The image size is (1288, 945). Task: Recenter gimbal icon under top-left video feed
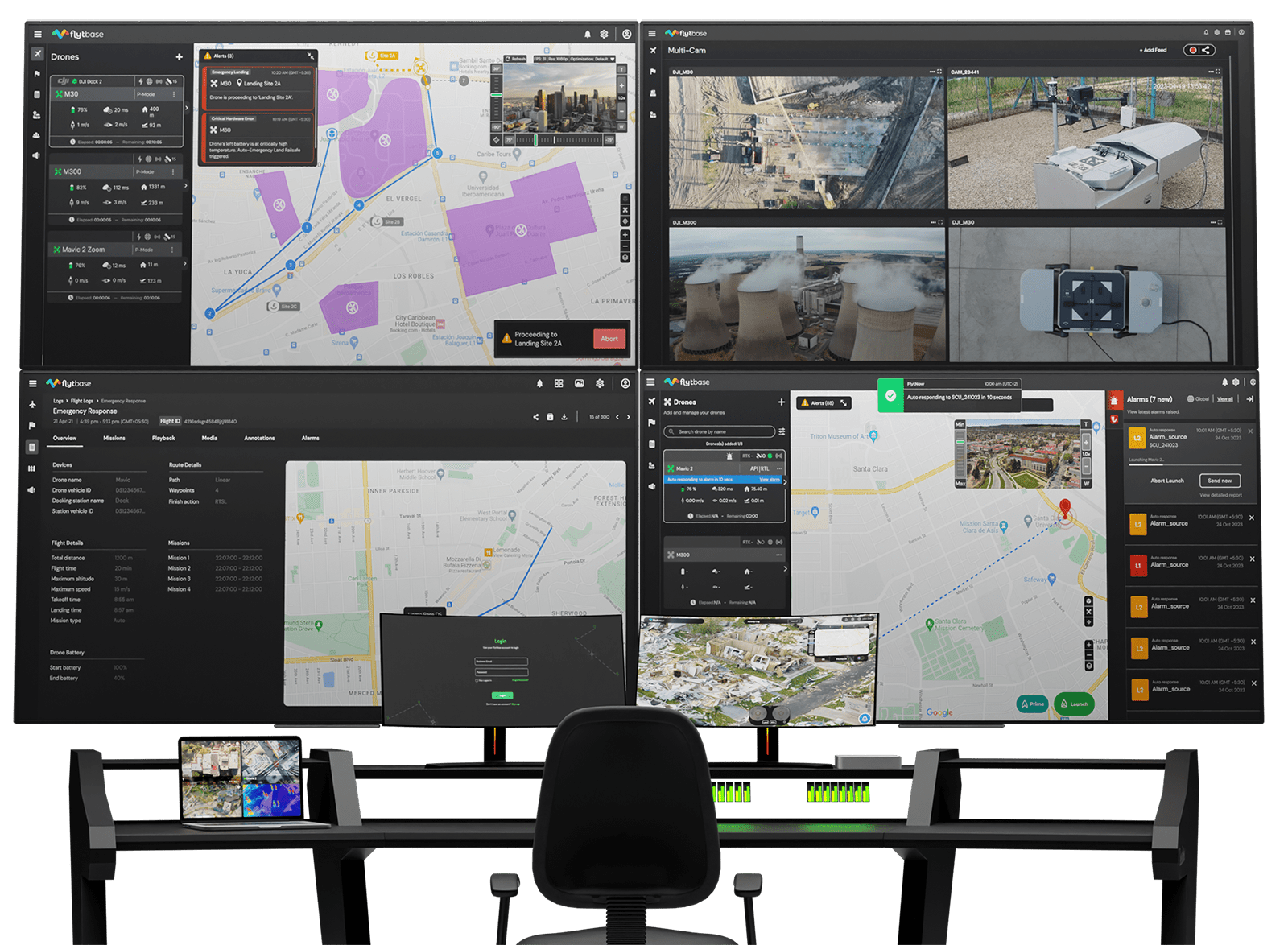pos(497,140)
